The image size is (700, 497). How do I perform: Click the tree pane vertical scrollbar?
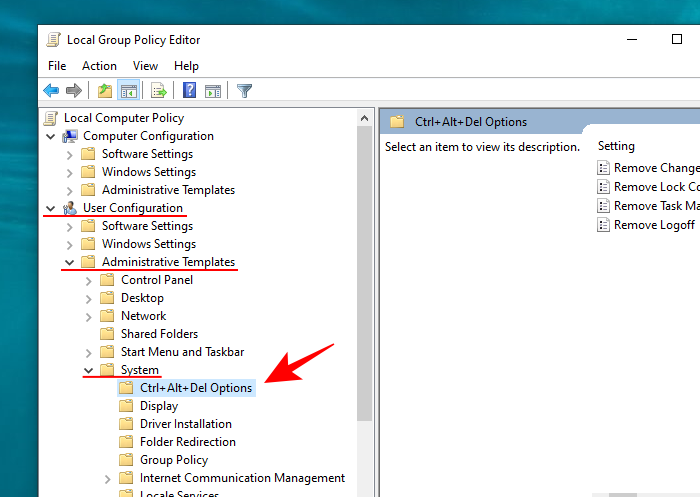pyautogui.click(x=365, y=300)
